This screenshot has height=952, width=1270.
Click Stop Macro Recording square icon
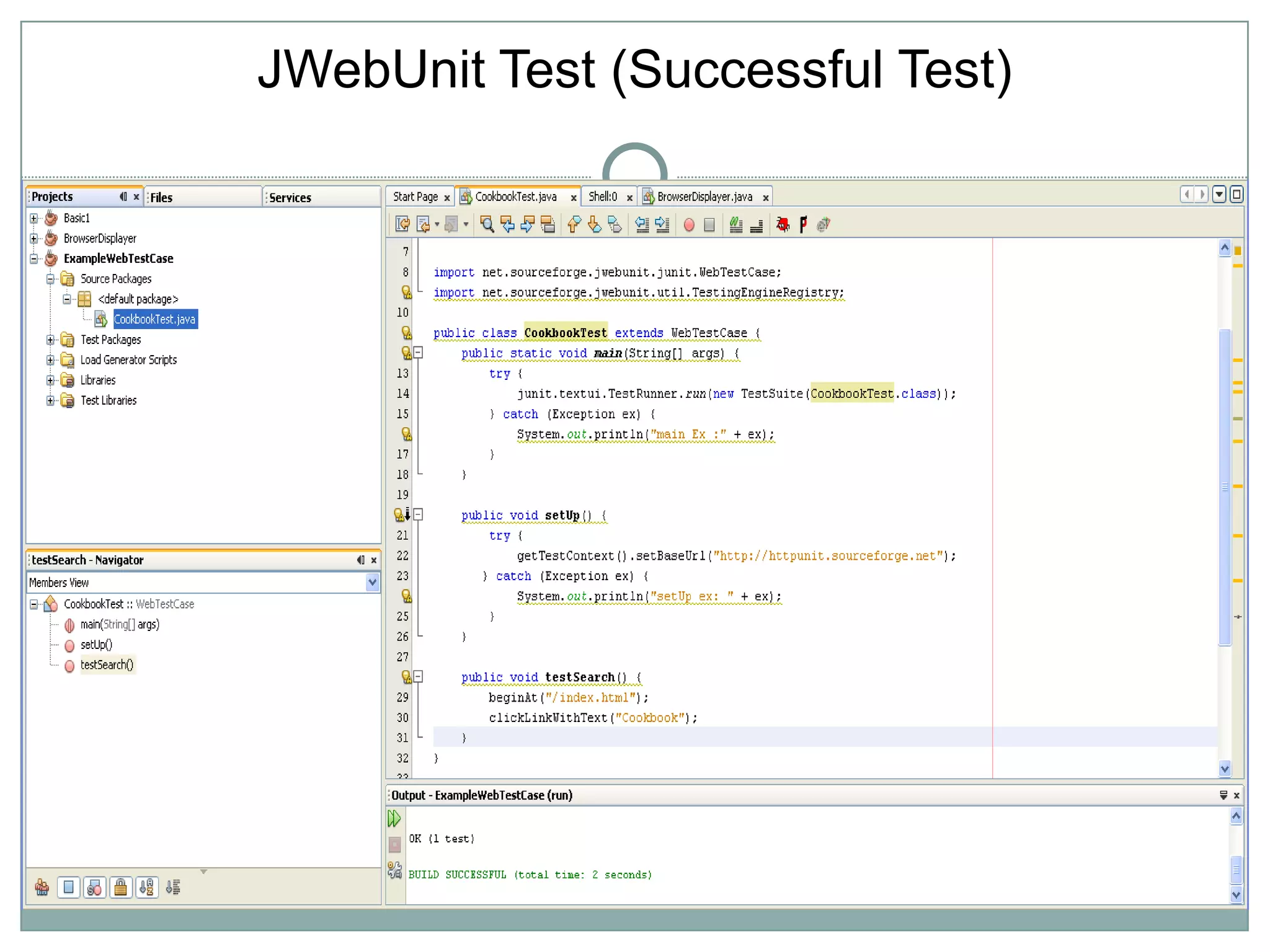click(709, 224)
